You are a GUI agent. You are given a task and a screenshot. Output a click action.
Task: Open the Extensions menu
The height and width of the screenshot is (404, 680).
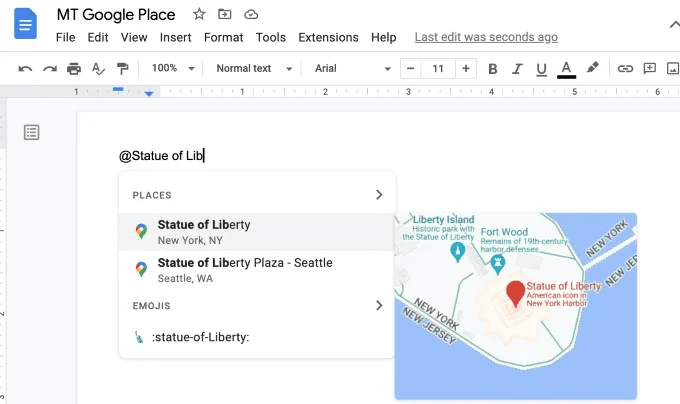[328, 38]
